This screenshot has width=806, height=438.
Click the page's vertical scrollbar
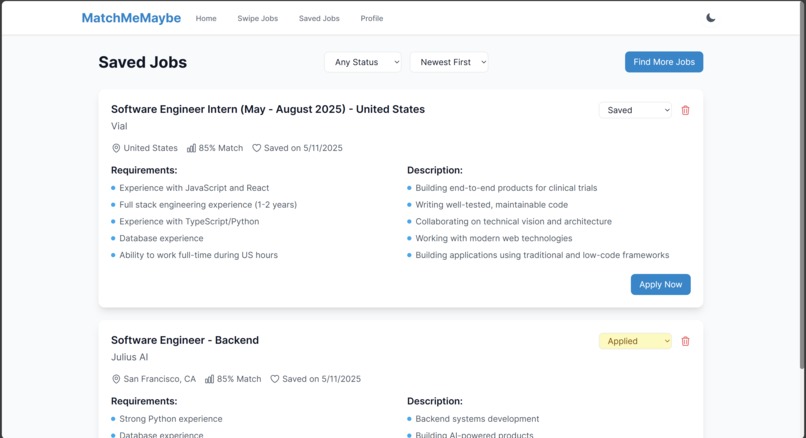pyautogui.click(x=802, y=185)
